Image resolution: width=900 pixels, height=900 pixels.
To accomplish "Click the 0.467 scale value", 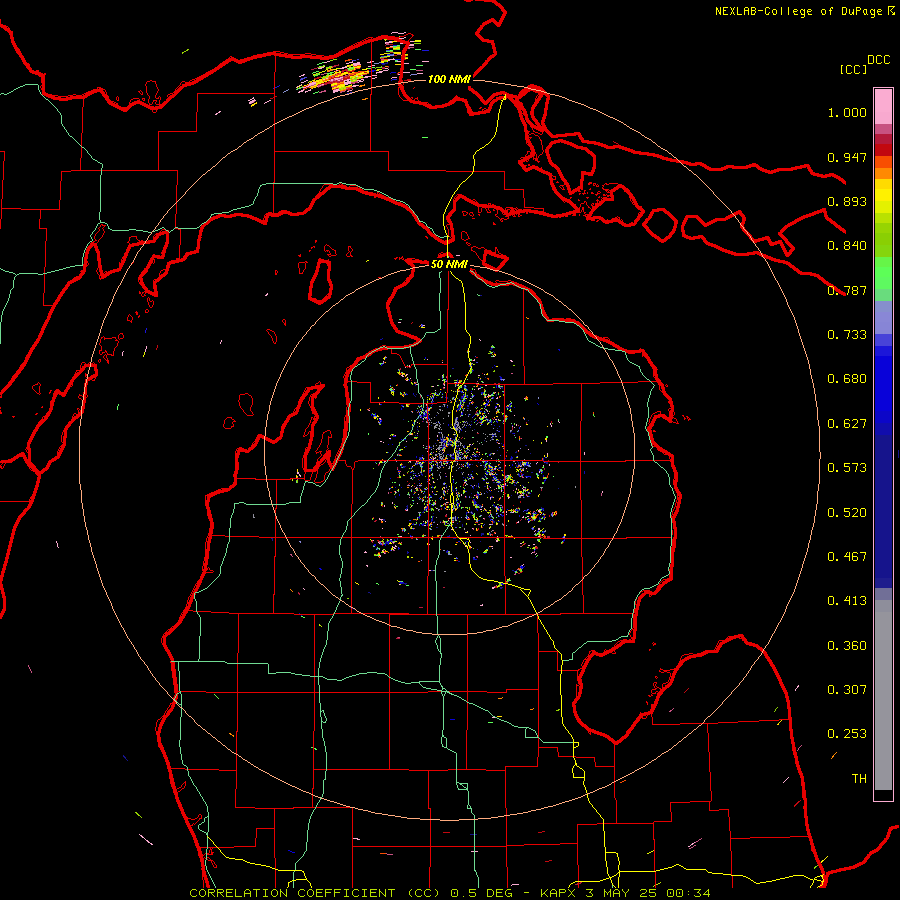I will point(847,557).
